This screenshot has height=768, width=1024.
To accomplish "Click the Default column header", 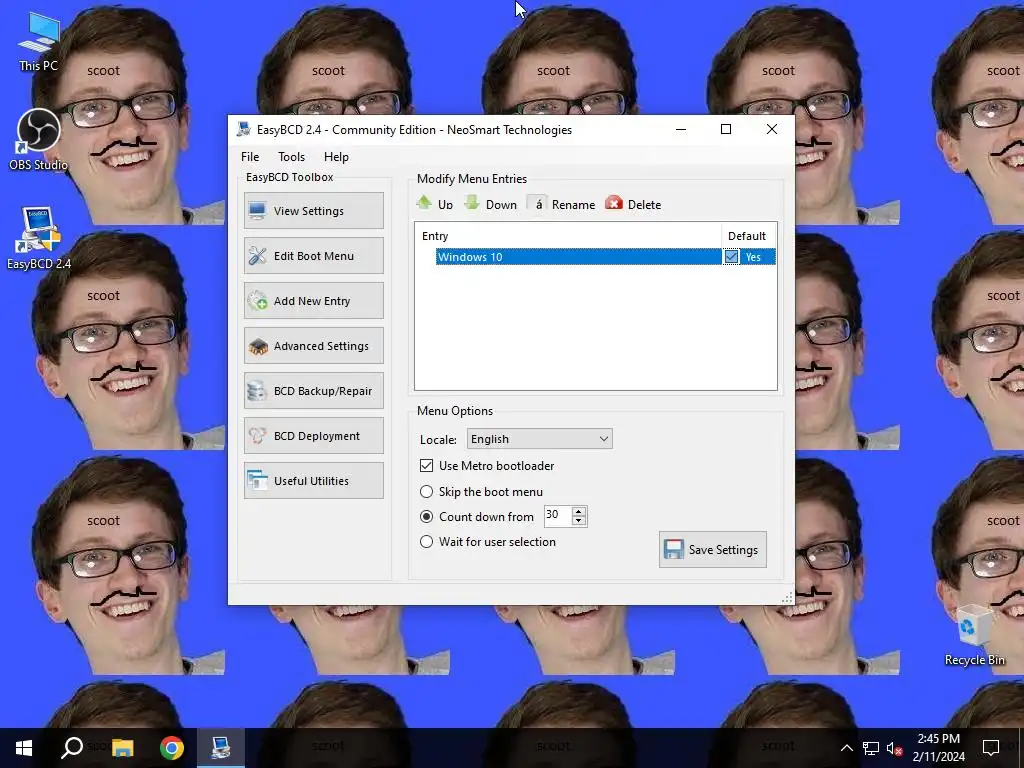I will (x=748, y=236).
